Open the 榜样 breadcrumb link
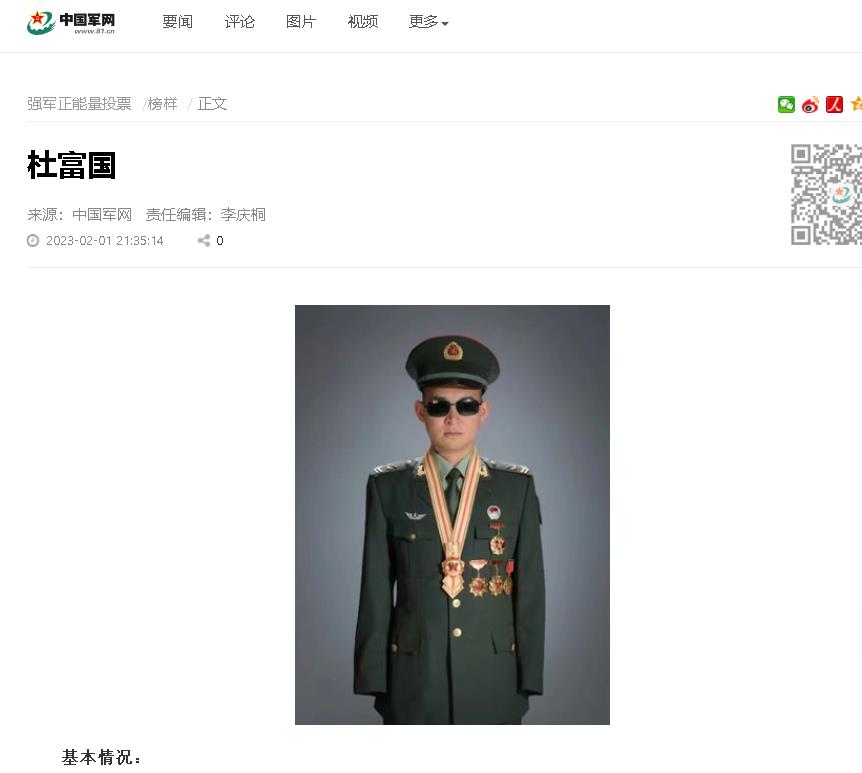This screenshot has height=773, width=862. (163, 103)
